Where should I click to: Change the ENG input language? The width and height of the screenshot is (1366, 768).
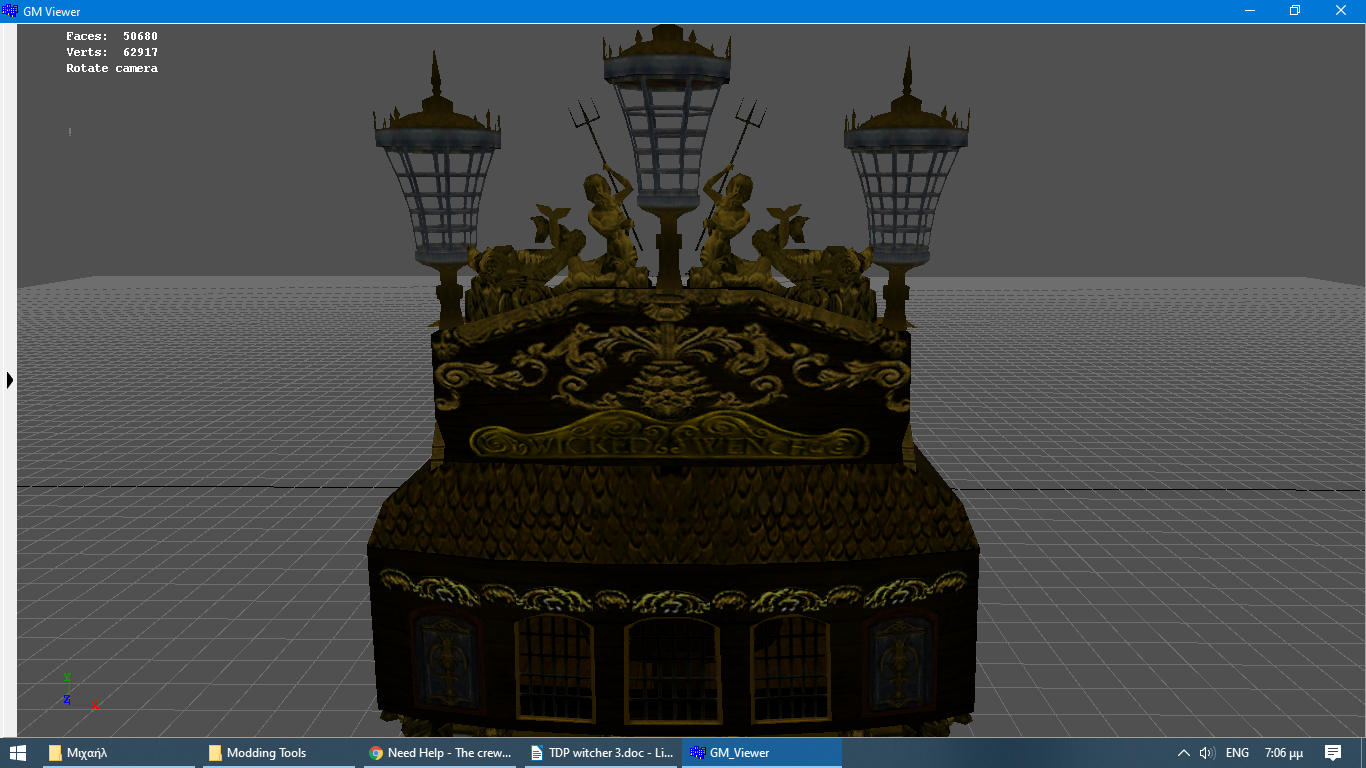[x=1237, y=753]
